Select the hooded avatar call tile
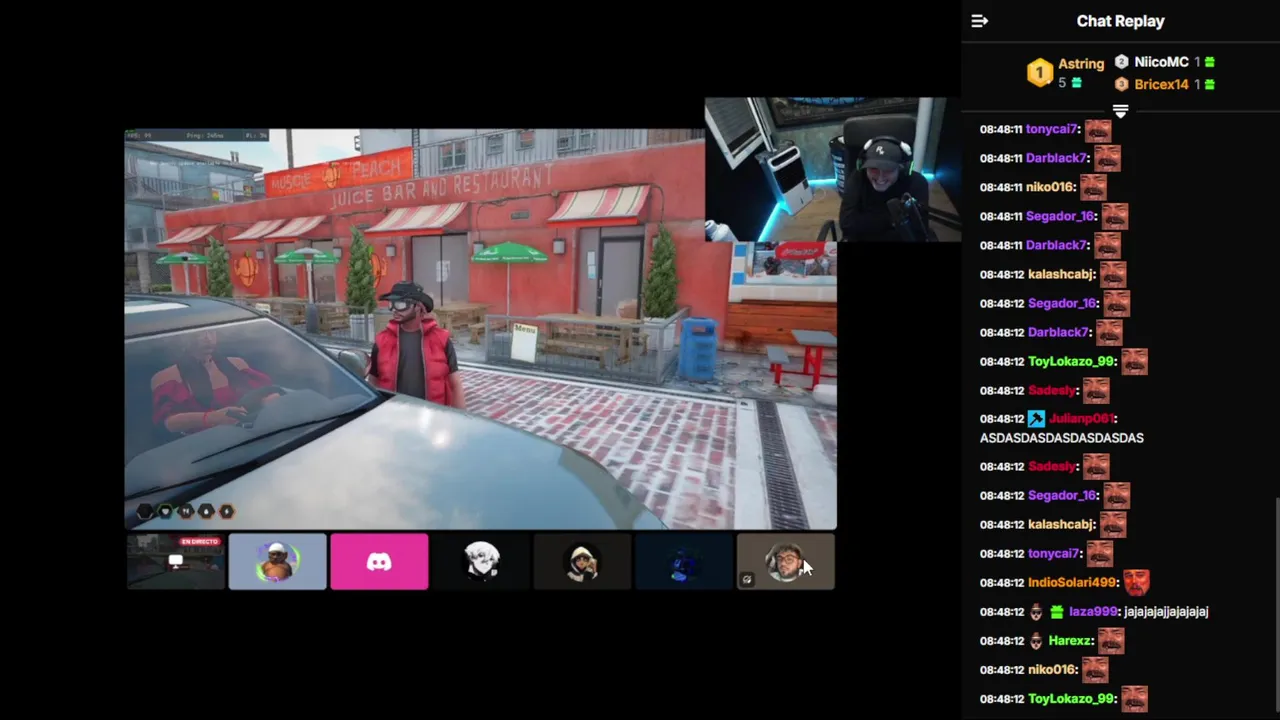 pyautogui.click(x=583, y=562)
